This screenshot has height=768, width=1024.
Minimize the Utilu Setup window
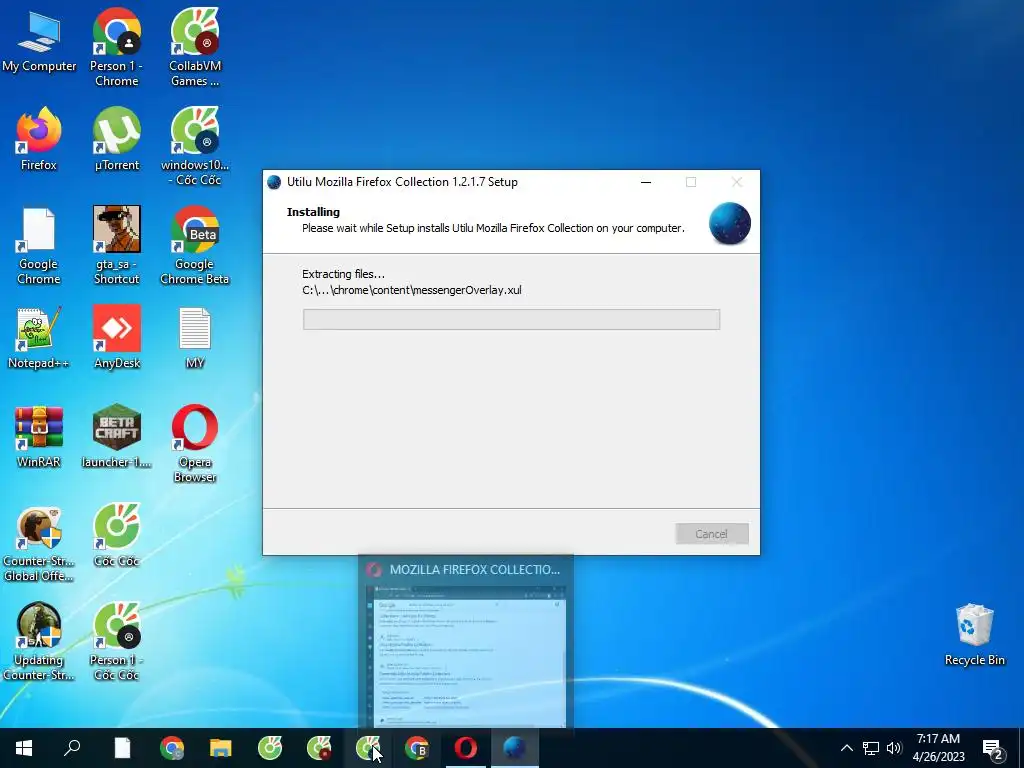pos(646,182)
